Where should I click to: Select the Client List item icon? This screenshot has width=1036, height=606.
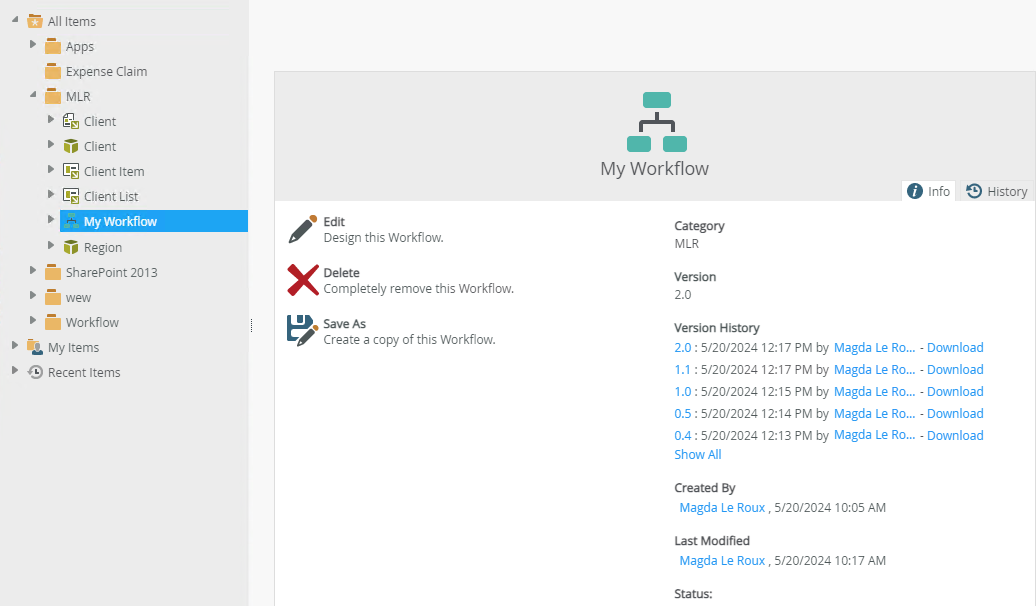pyautogui.click(x=71, y=196)
